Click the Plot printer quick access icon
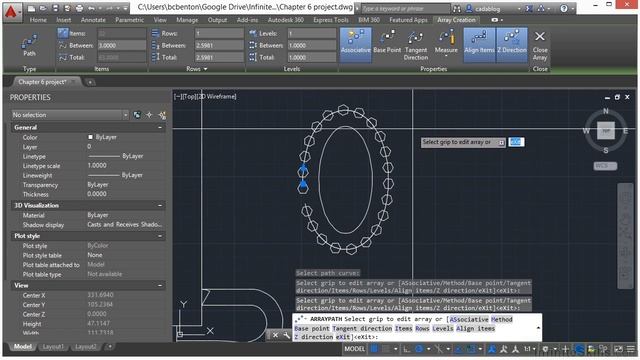 80,8
